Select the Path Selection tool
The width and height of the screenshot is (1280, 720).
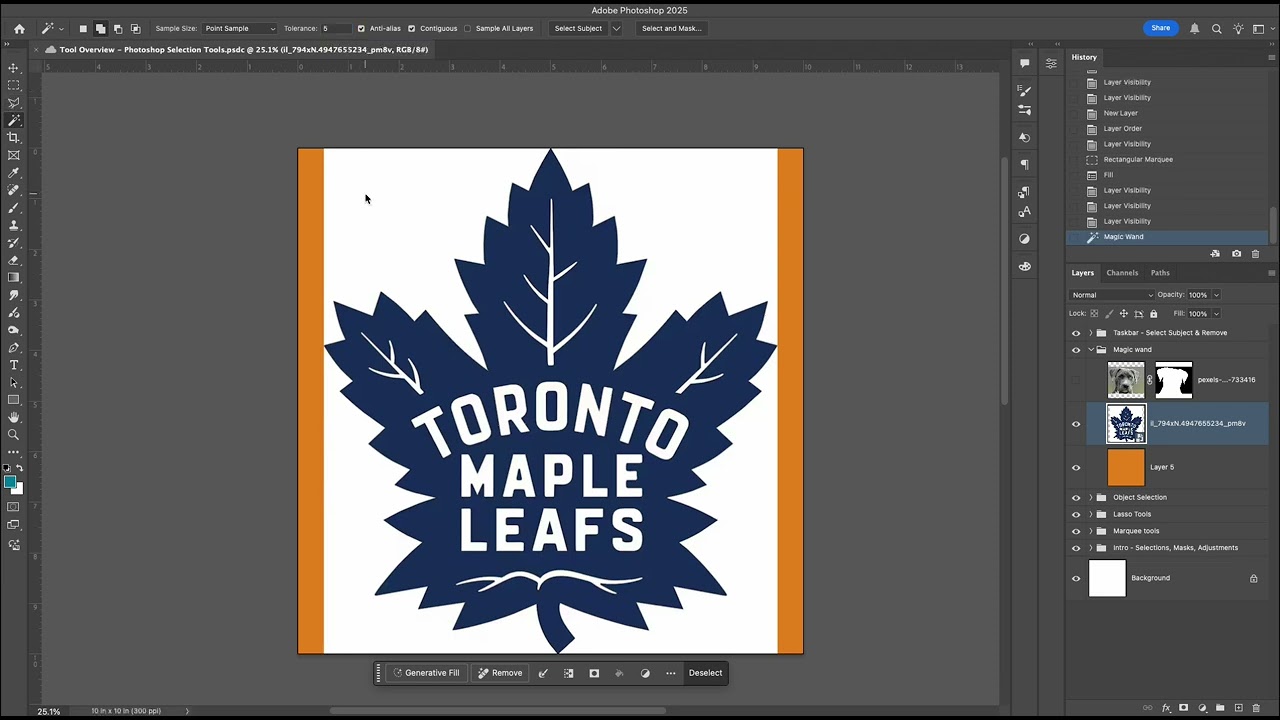tap(14, 383)
